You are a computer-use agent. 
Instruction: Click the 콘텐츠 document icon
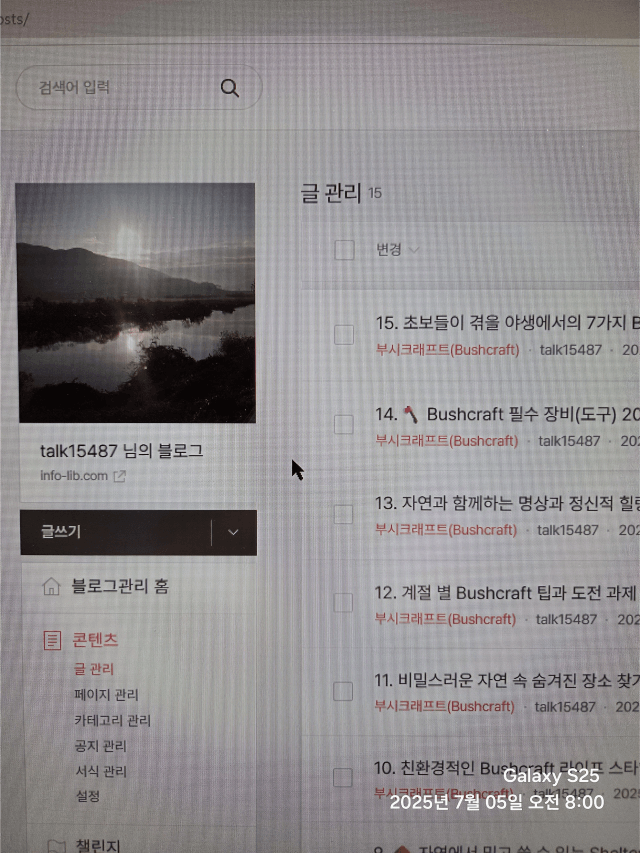tap(52, 640)
